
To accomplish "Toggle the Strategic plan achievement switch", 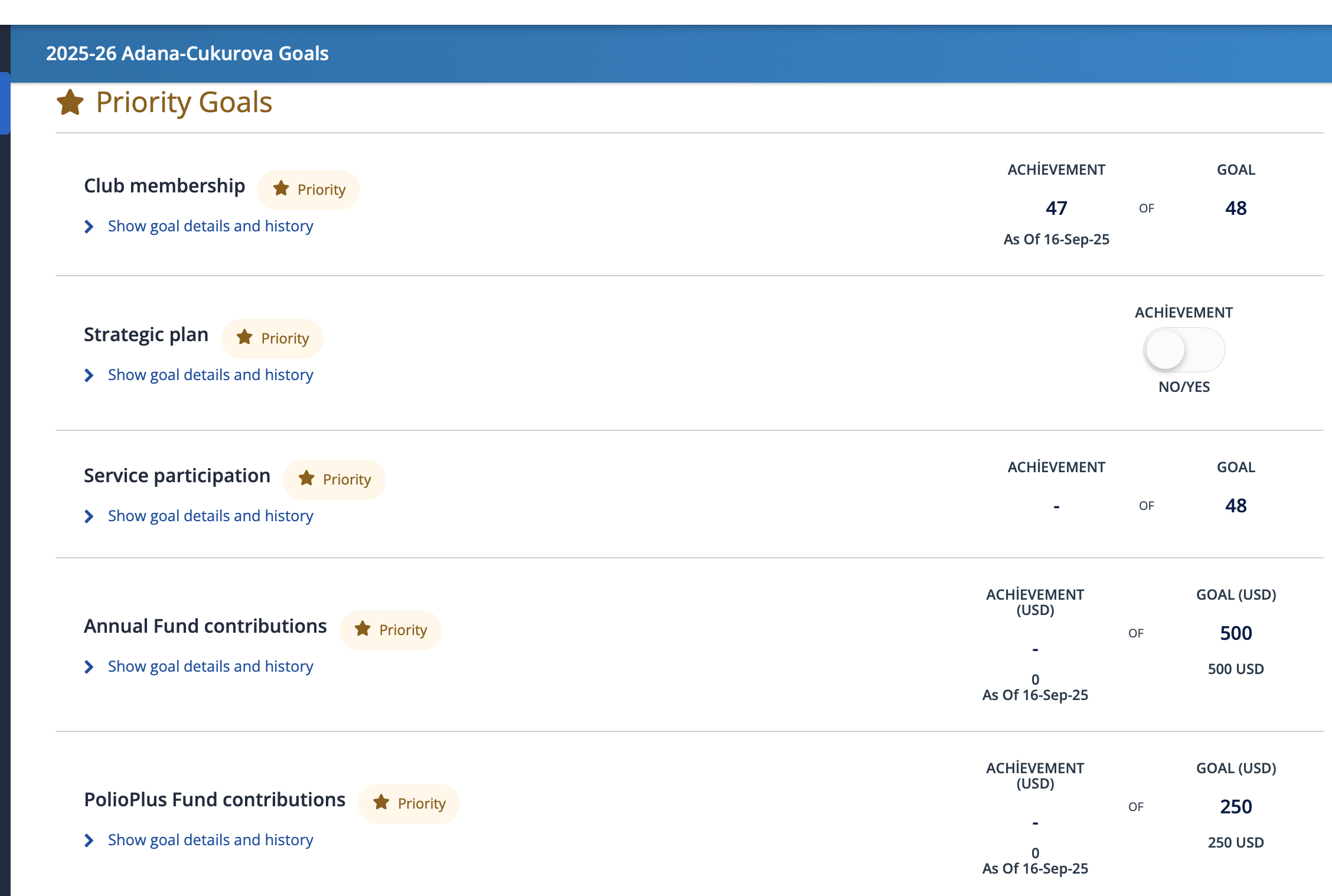I will [x=1184, y=349].
